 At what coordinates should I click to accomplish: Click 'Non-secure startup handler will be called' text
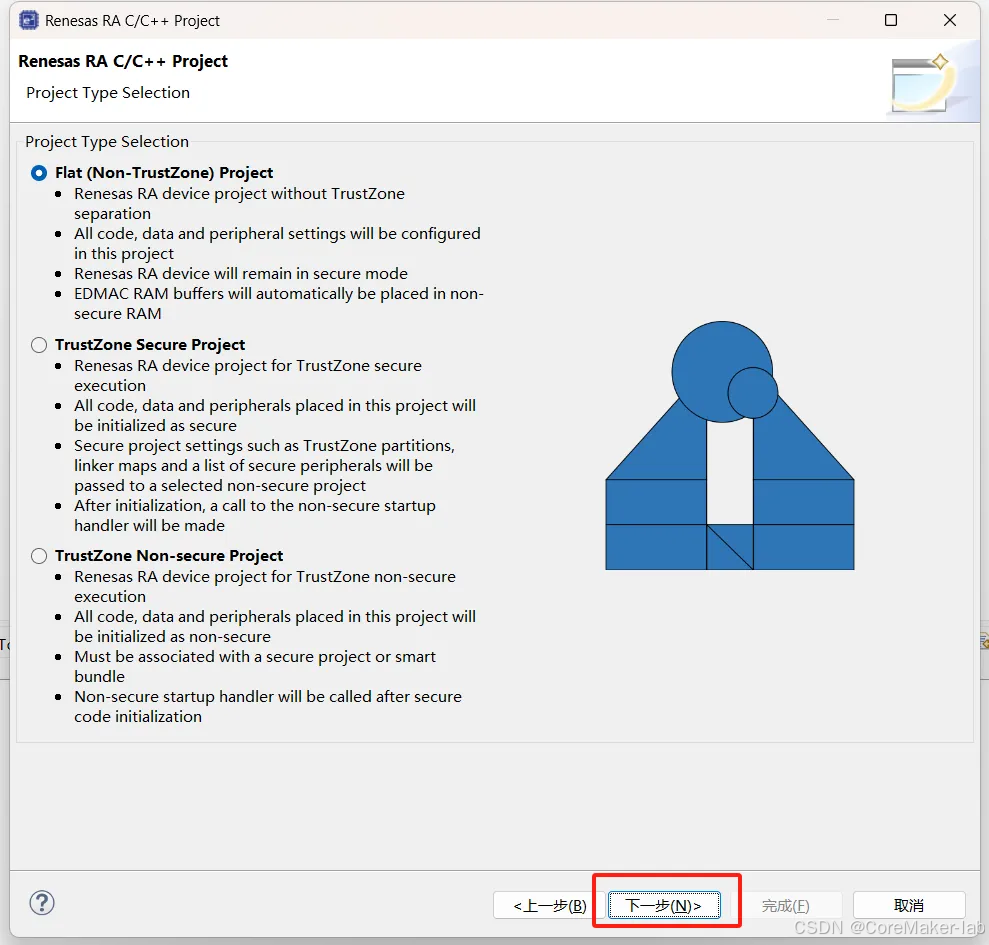(x=268, y=707)
